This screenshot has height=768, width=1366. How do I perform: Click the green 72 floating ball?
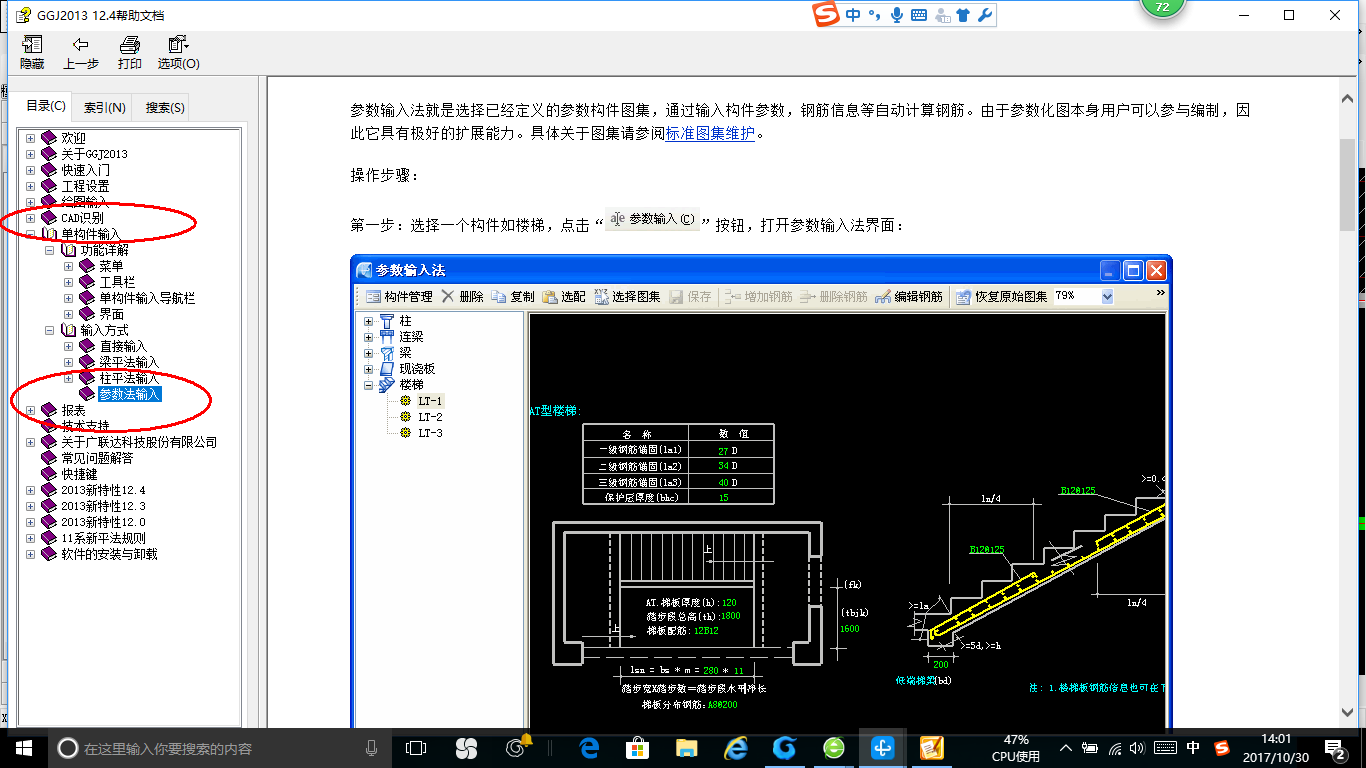point(1162,8)
